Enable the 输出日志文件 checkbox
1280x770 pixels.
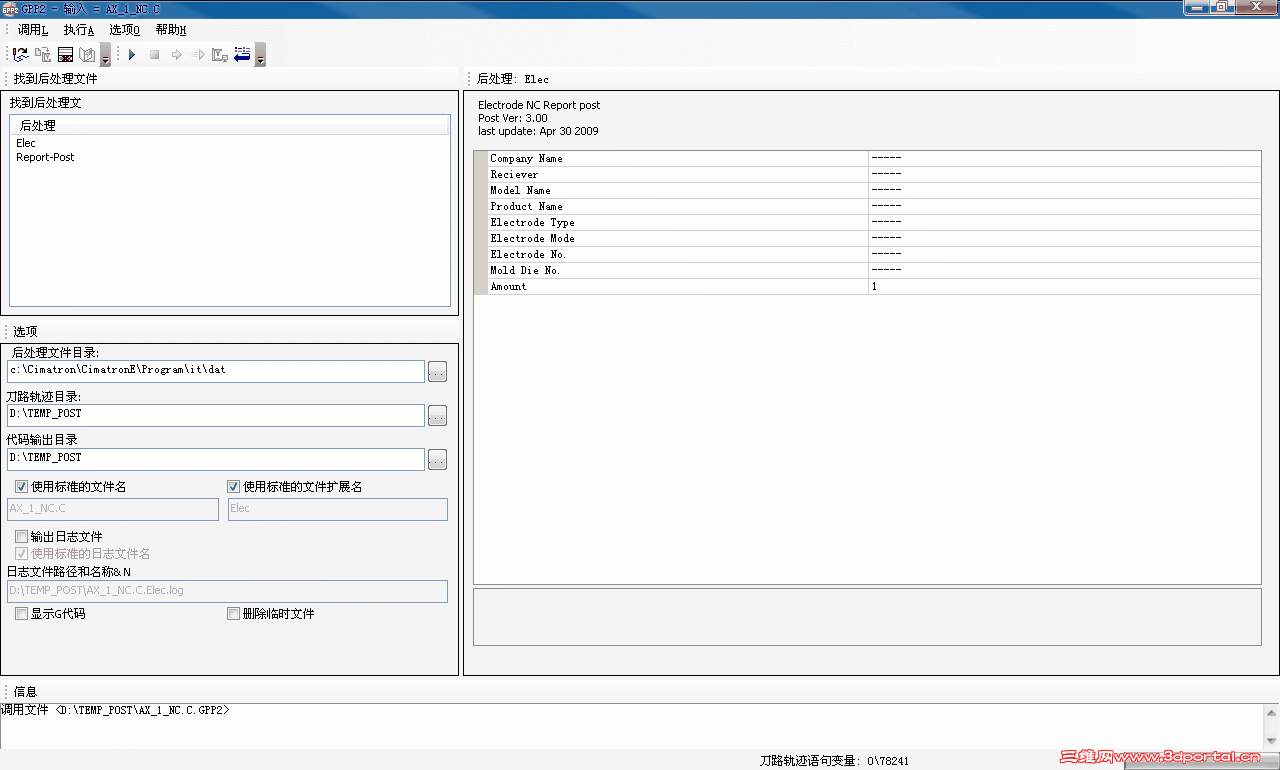[x=22, y=537]
